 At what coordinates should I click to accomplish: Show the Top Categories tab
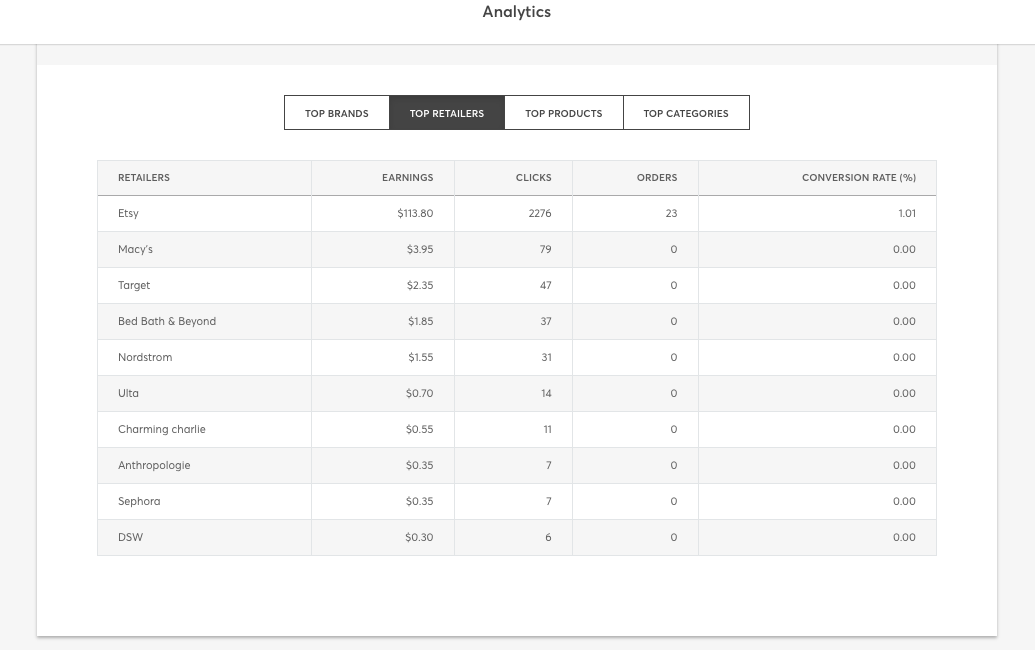point(686,113)
